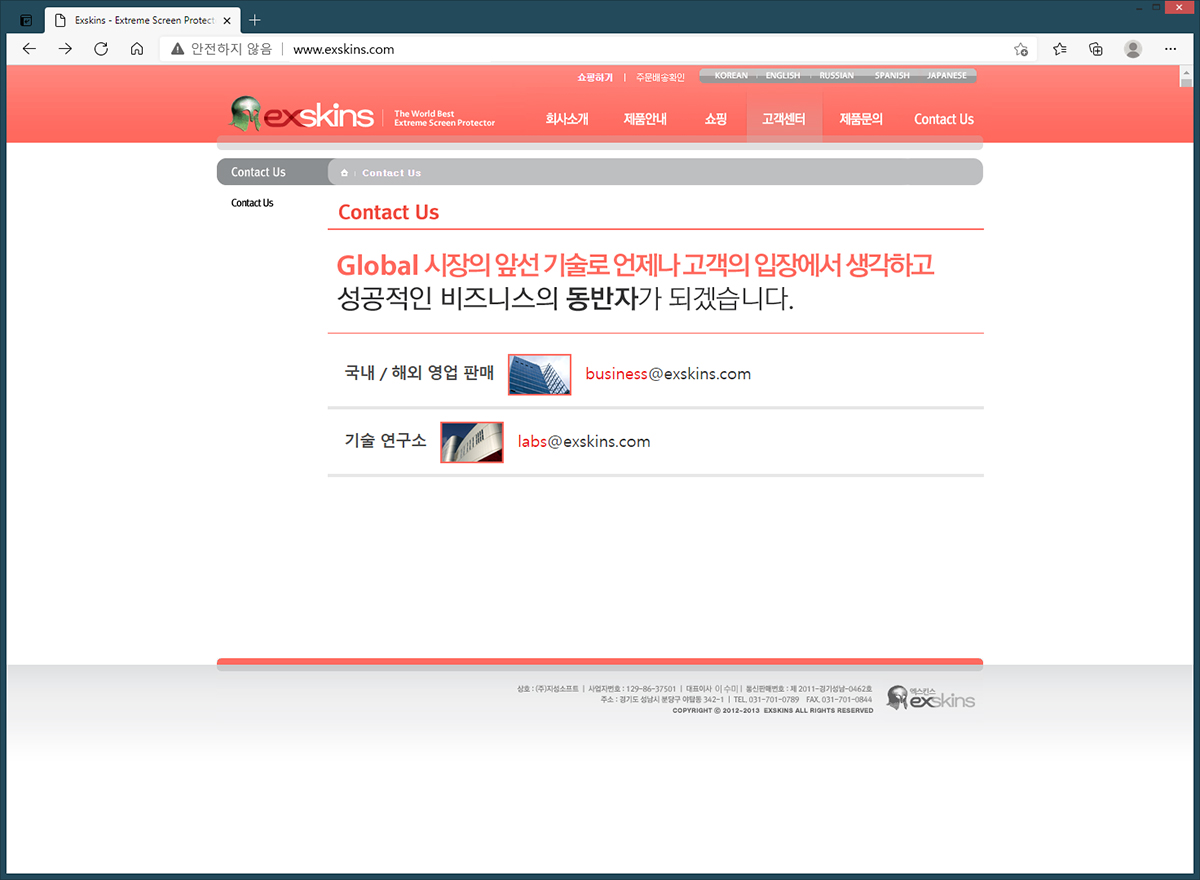Viewport: 1200px width, 880px height.
Task: Click the business@exskins.com email link
Action: [667, 374]
